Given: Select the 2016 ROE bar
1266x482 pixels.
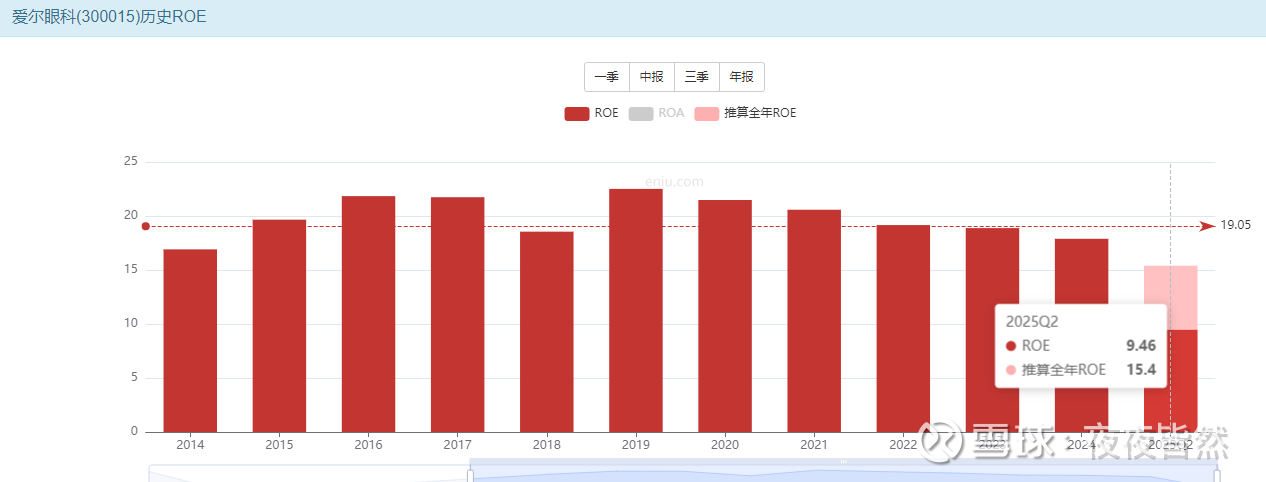Looking at the screenshot, I should click(368, 314).
